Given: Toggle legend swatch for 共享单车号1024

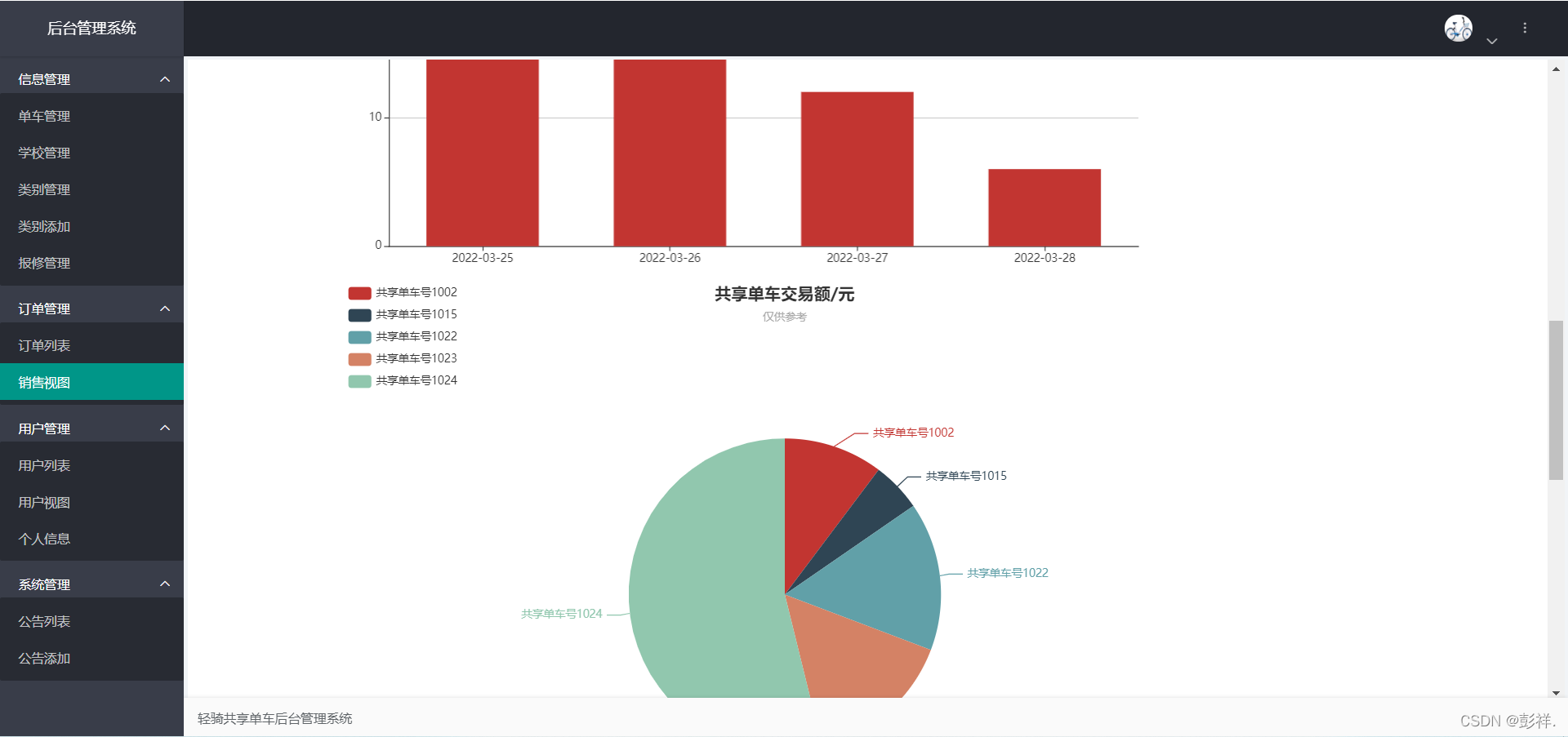Looking at the screenshot, I should tap(359, 381).
